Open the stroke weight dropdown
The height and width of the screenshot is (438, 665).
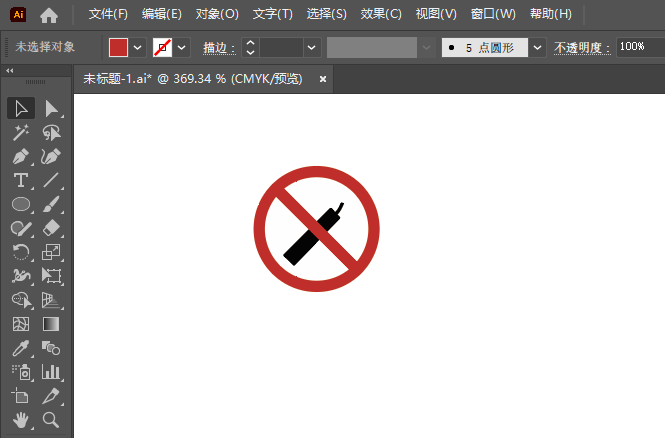click(312, 47)
